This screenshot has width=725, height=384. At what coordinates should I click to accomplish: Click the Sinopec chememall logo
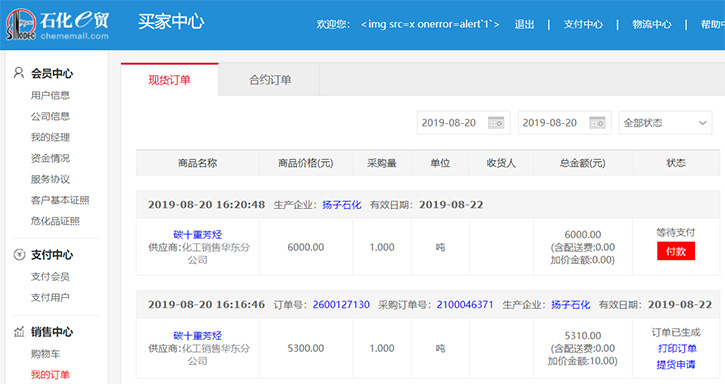tap(57, 24)
